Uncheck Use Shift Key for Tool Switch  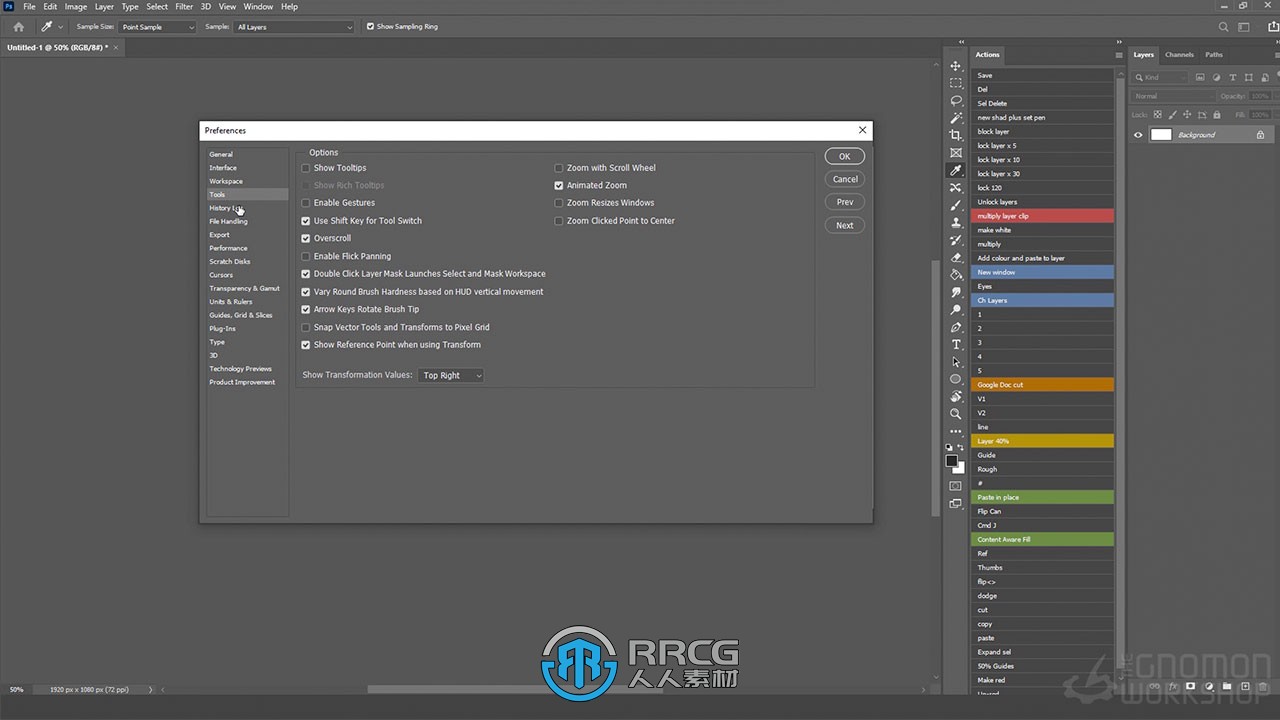pos(306,221)
